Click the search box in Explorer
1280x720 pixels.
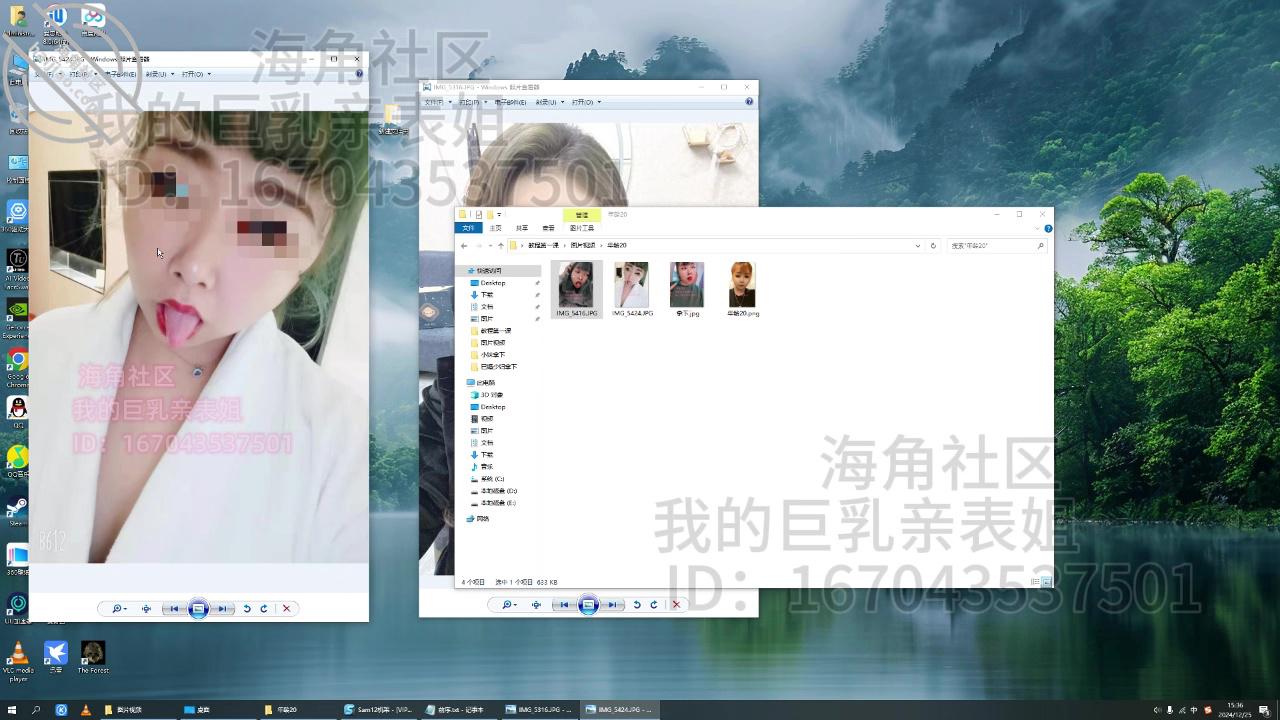pyautogui.click(x=995, y=245)
